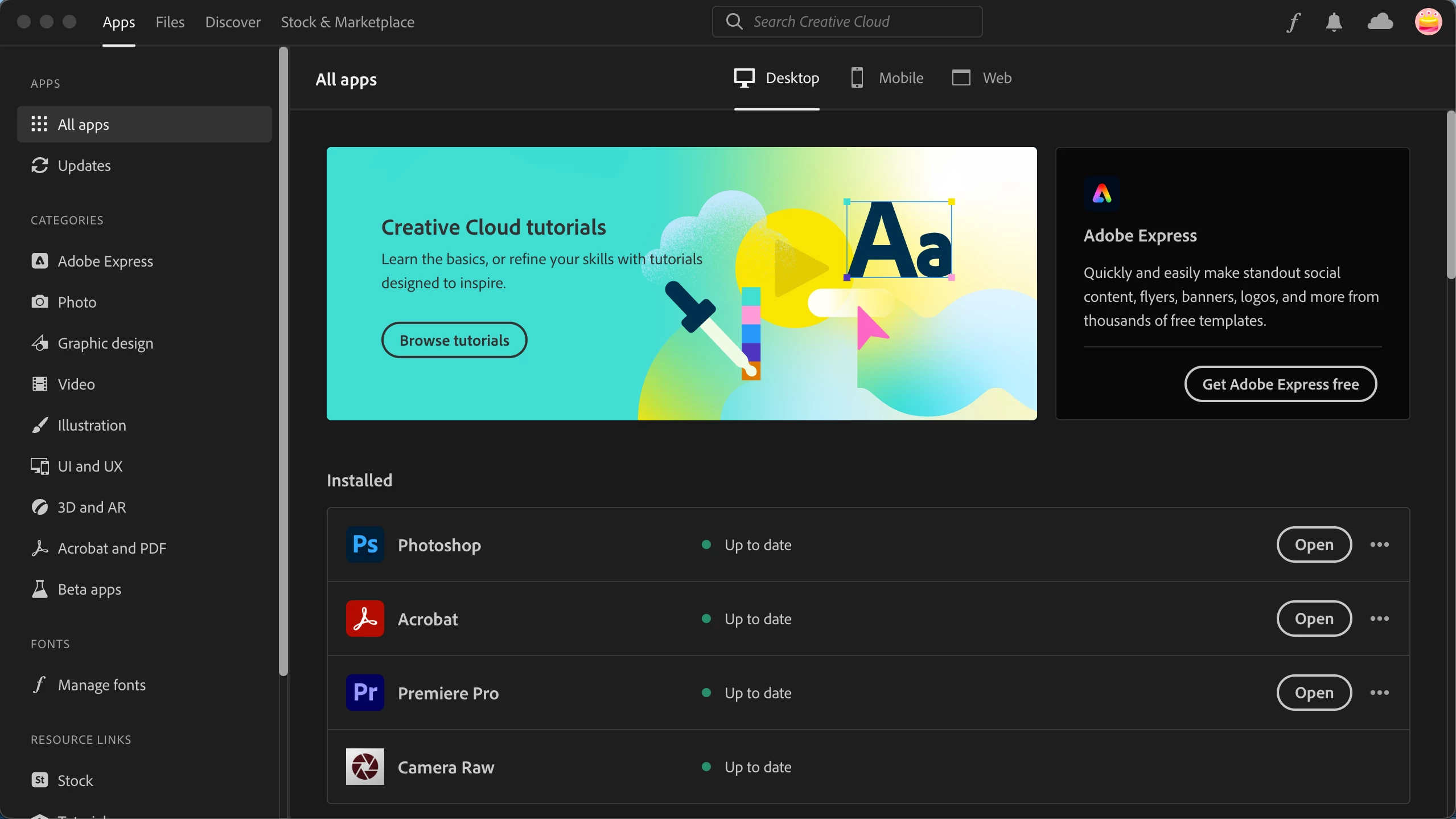Open Premiere Pro with Open button
This screenshot has height=819, width=1456.
click(x=1314, y=693)
